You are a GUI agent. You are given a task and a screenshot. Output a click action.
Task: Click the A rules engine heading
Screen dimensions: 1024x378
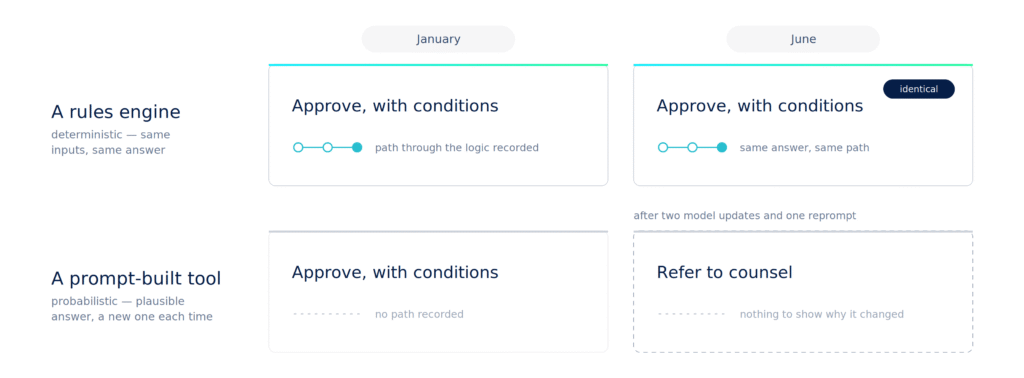116,112
